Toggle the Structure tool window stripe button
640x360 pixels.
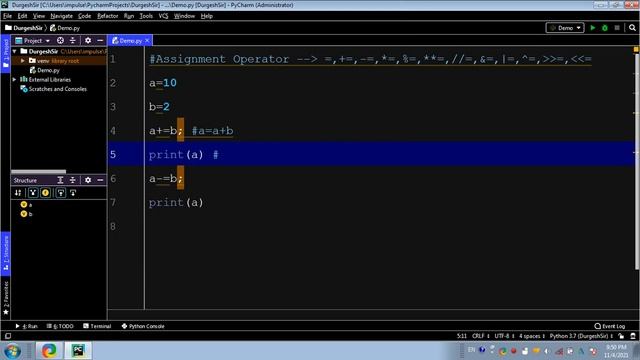click(x=6, y=253)
